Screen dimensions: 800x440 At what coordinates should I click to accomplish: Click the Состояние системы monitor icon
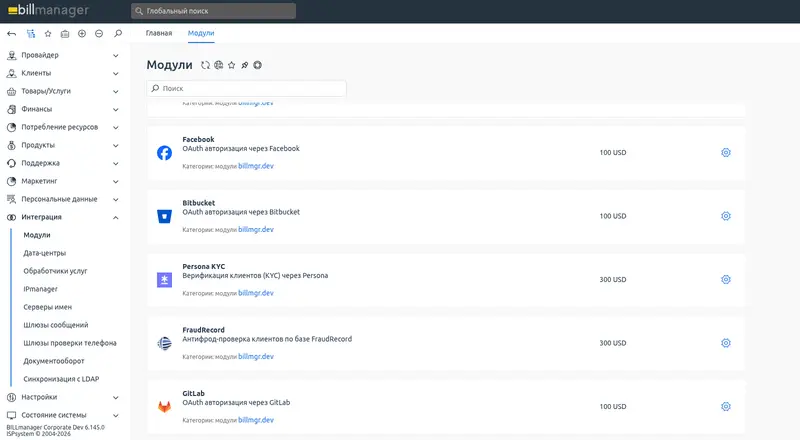pos(11,415)
